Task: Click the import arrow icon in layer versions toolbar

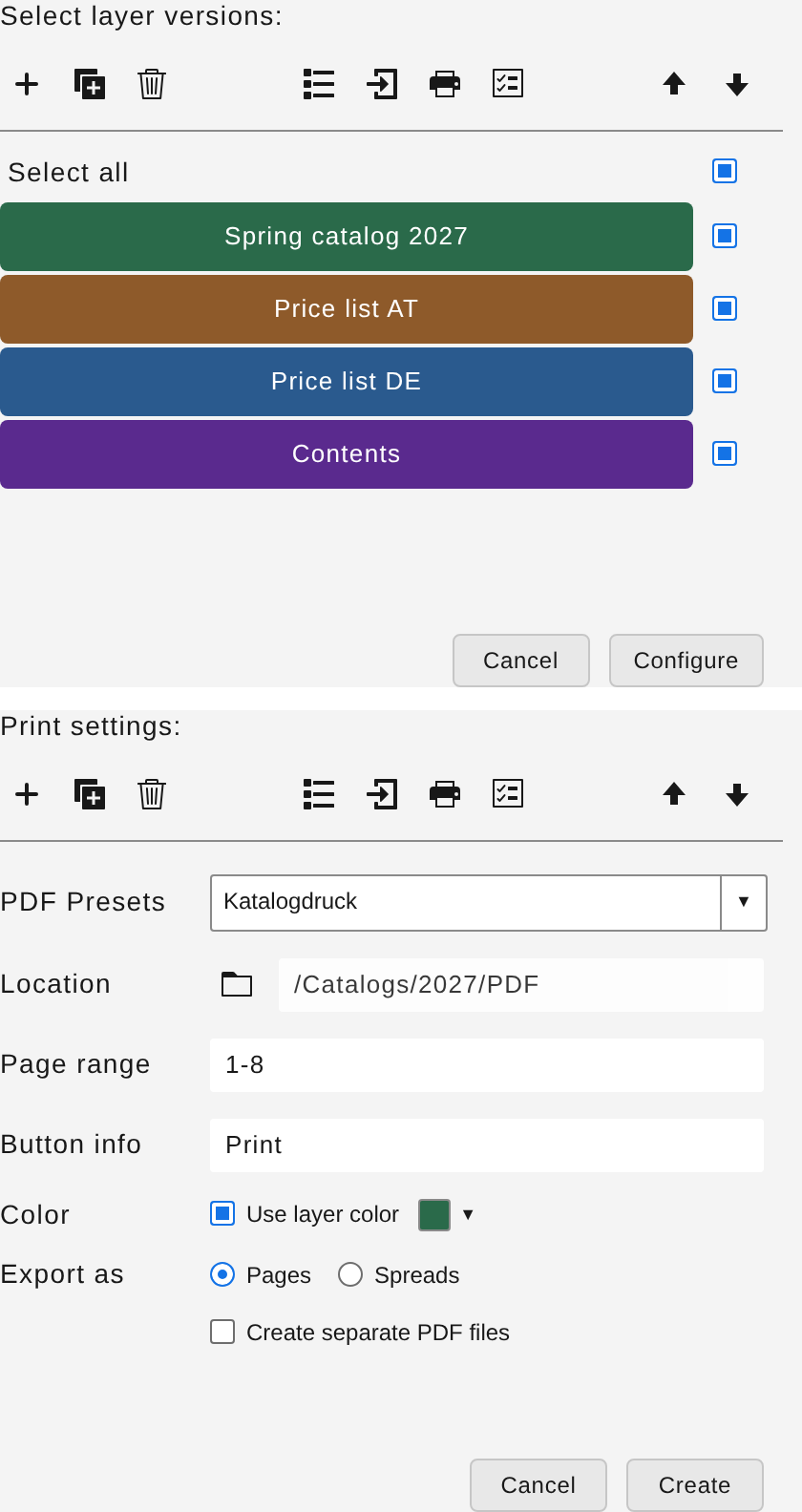Action: click(x=382, y=84)
